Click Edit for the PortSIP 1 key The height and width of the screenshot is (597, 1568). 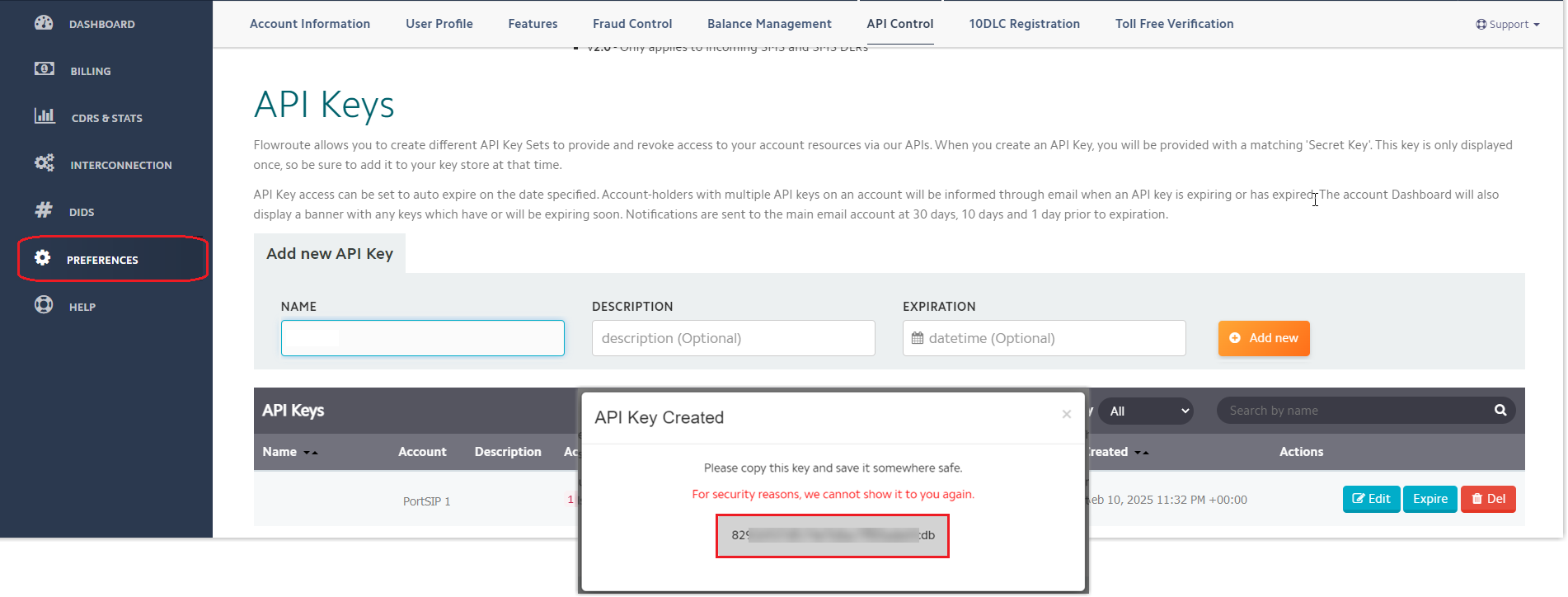pos(1371,499)
